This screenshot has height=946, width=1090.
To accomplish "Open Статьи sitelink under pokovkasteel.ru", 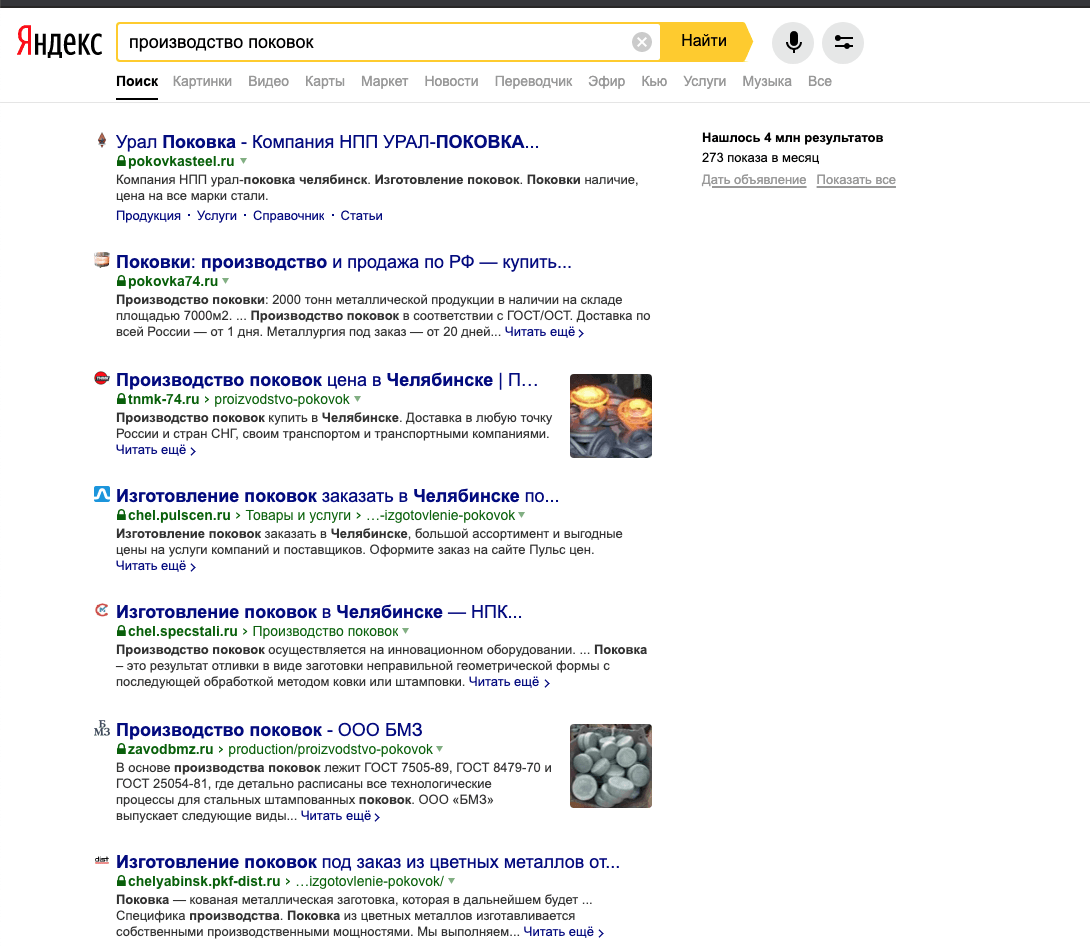I will (361, 215).
